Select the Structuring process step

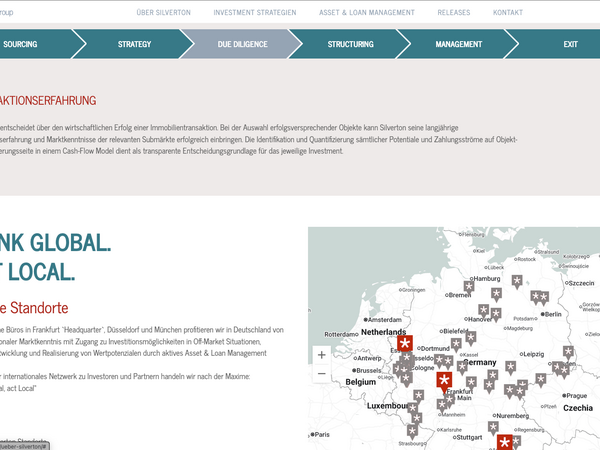(351, 44)
